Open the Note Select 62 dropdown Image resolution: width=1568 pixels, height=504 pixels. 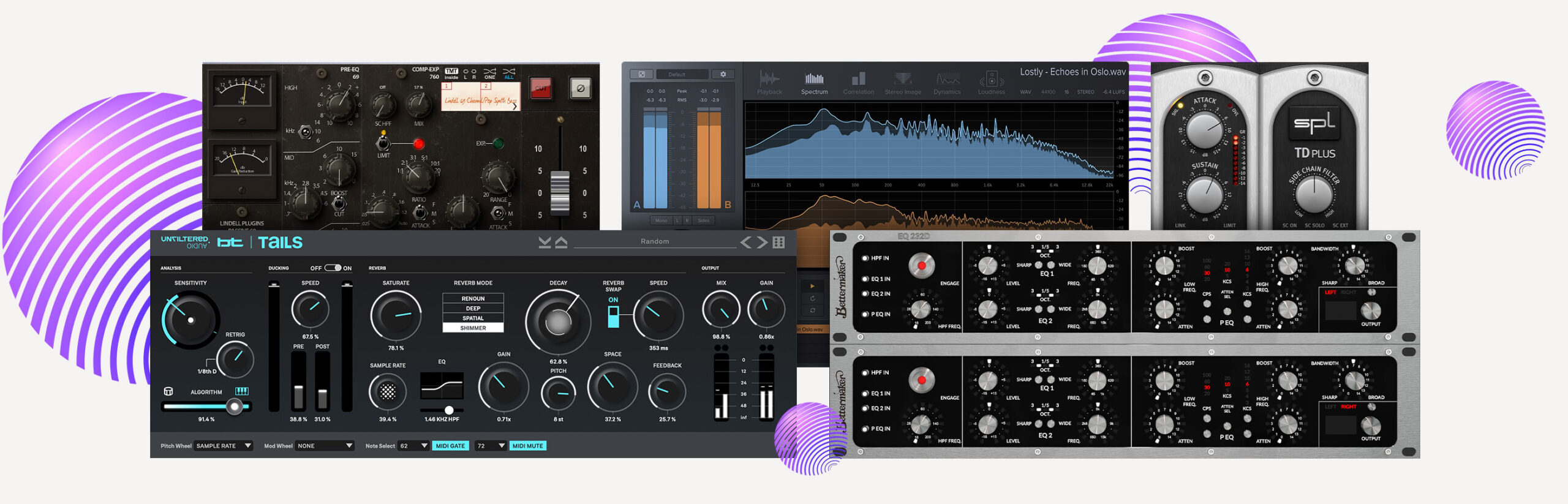(x=413, y=446)
